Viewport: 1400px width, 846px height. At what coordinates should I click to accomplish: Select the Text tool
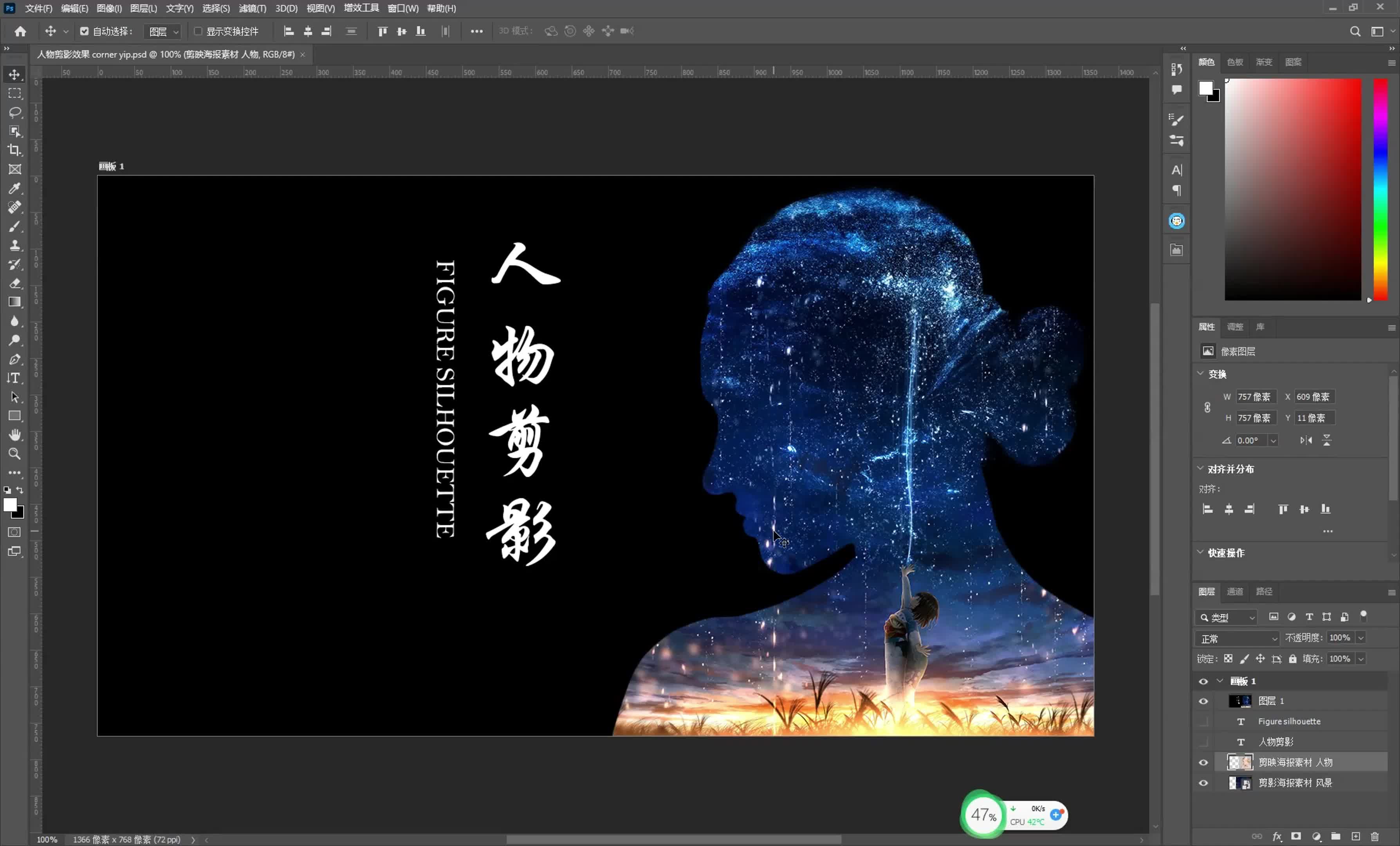14,377
